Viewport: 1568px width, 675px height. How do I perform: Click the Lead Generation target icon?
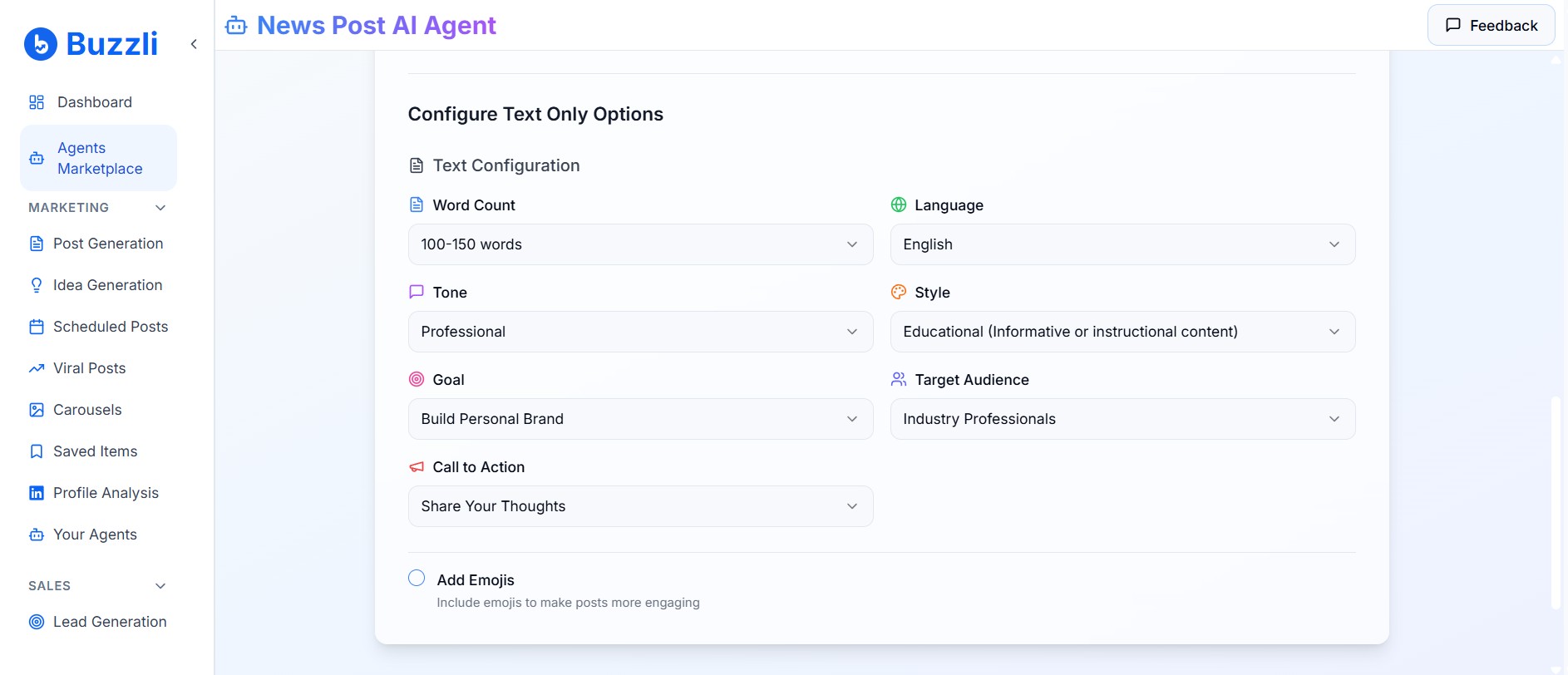(37, 622)
